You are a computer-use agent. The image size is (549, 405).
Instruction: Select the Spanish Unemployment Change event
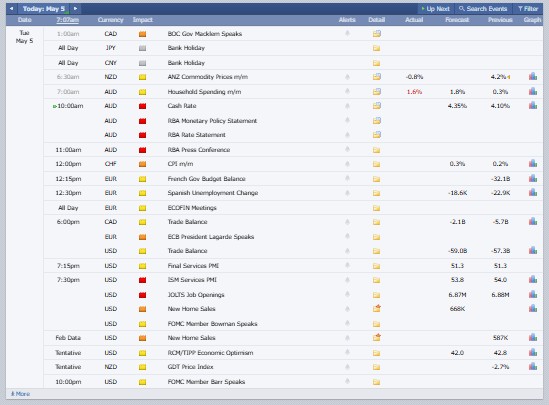[x=213, y=193]
